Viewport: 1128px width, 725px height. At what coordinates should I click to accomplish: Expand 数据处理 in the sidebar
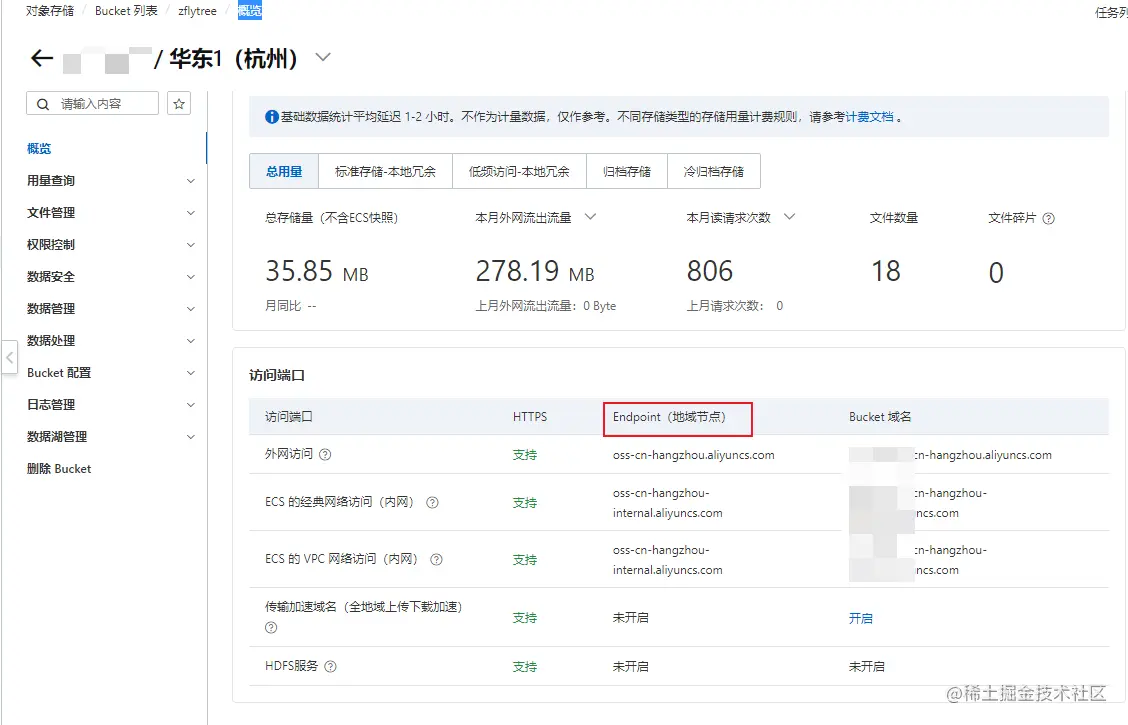[x=191, y=341]
